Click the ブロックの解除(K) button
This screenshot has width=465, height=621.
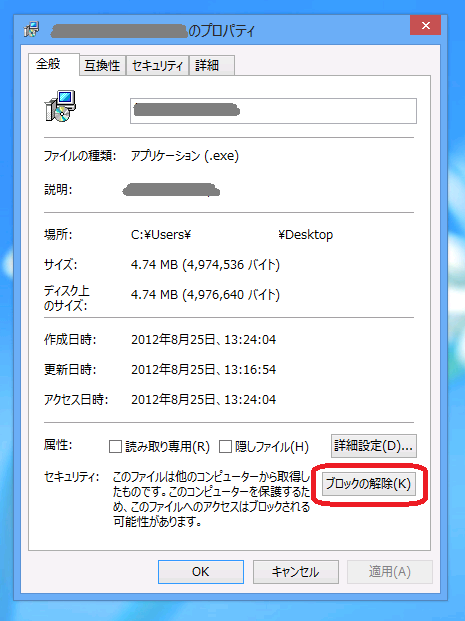pyautogui.click(x=368, y=484)
